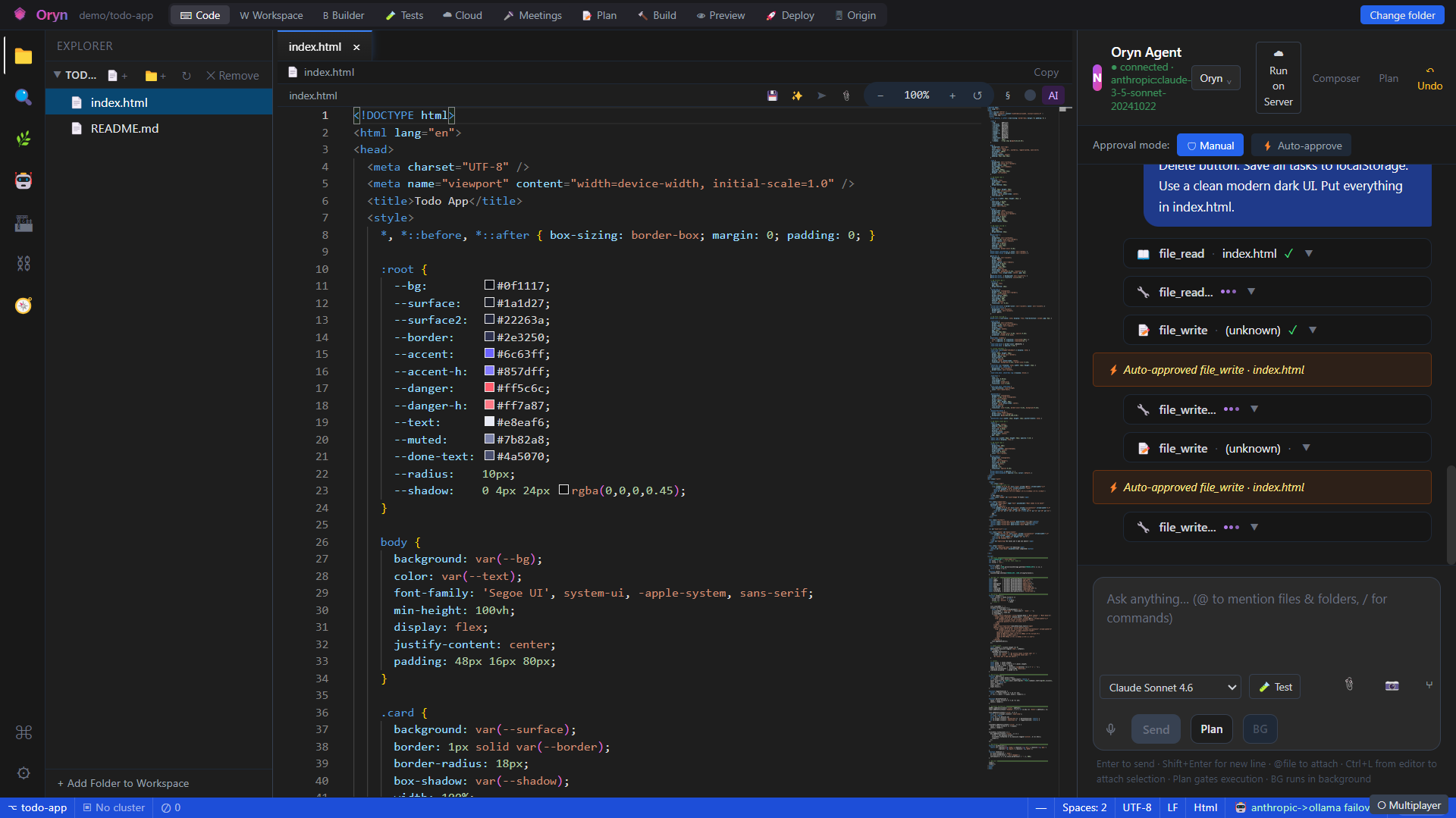Refresh the Explorer file tree
This screenshot has height=818, width=1456.
(x=187, y=76)
